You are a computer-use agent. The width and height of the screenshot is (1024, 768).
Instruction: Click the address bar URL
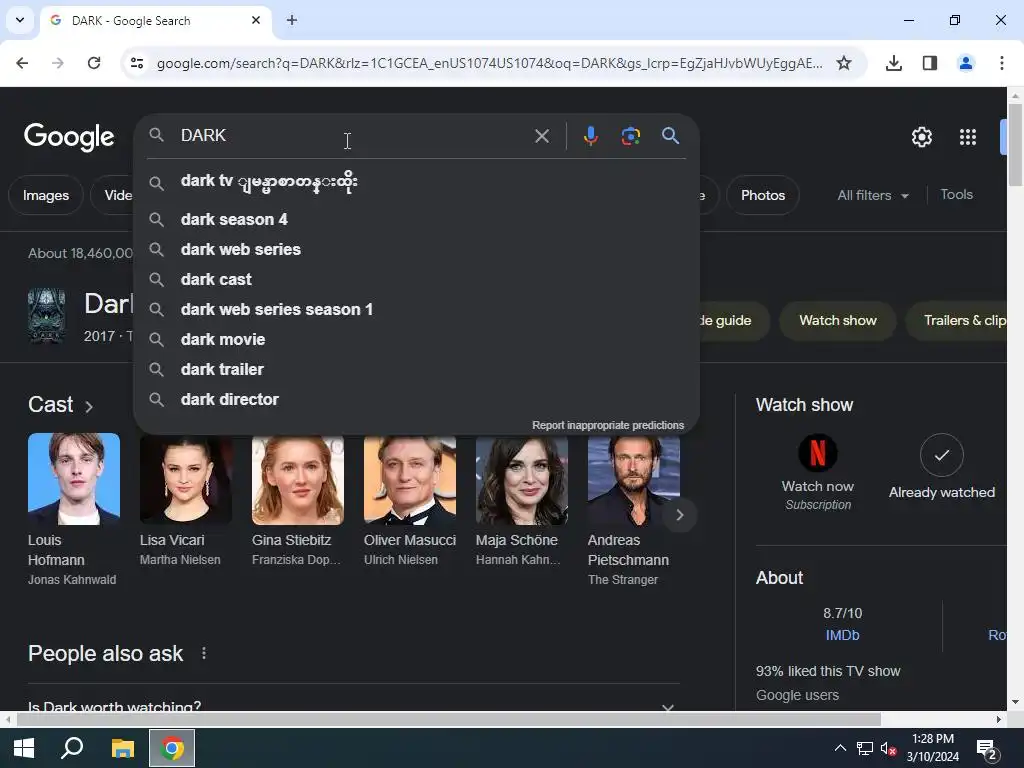pyautogui.click(x=489, y=63)
